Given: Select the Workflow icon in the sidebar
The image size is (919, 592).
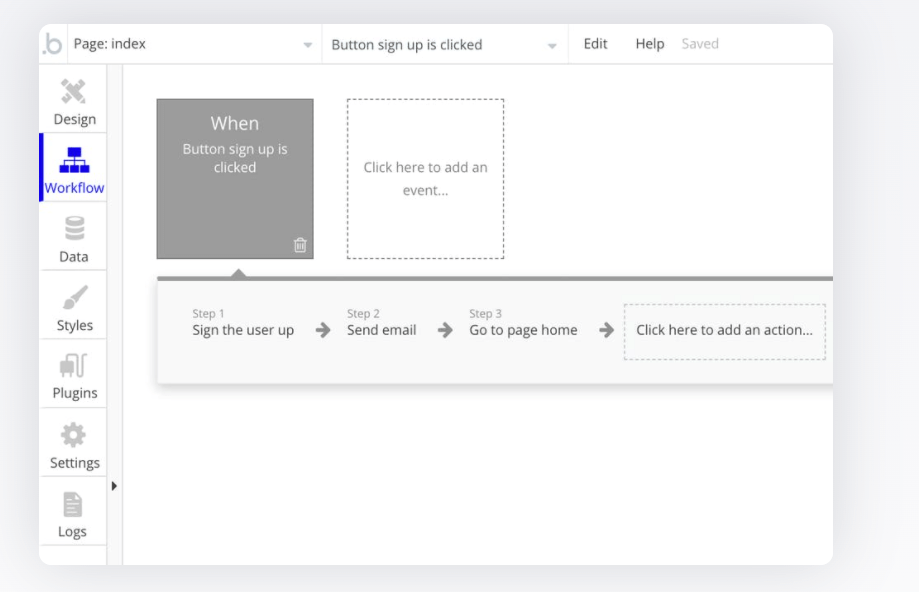Looking at the screenshot, I should click(73, 168).
